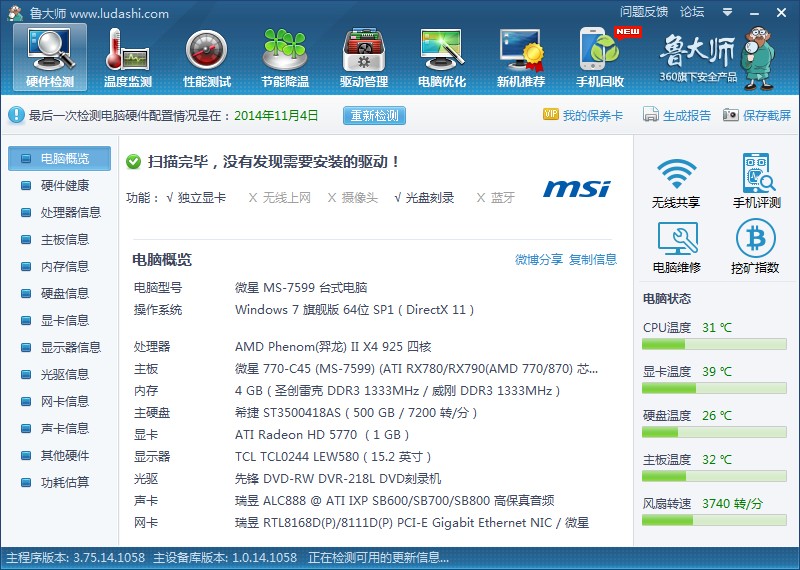This screenshot has height=570, width=800.
Task: Open 问题反馈 feedback link
Action: 644,12
